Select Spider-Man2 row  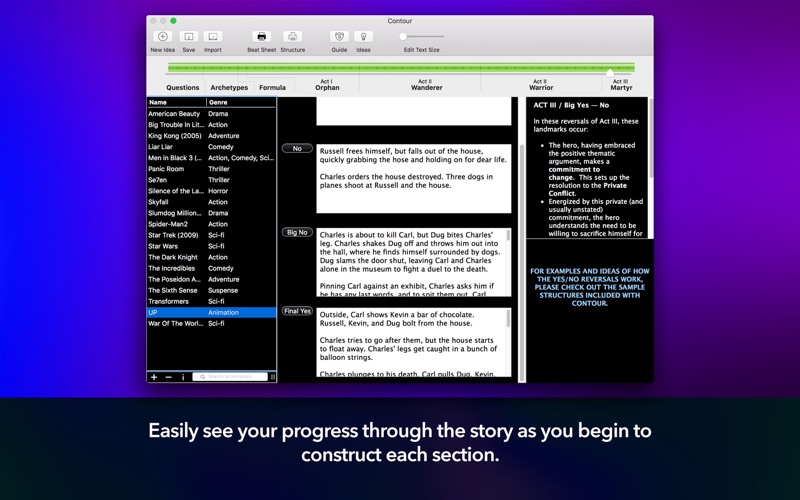[212, 224]
